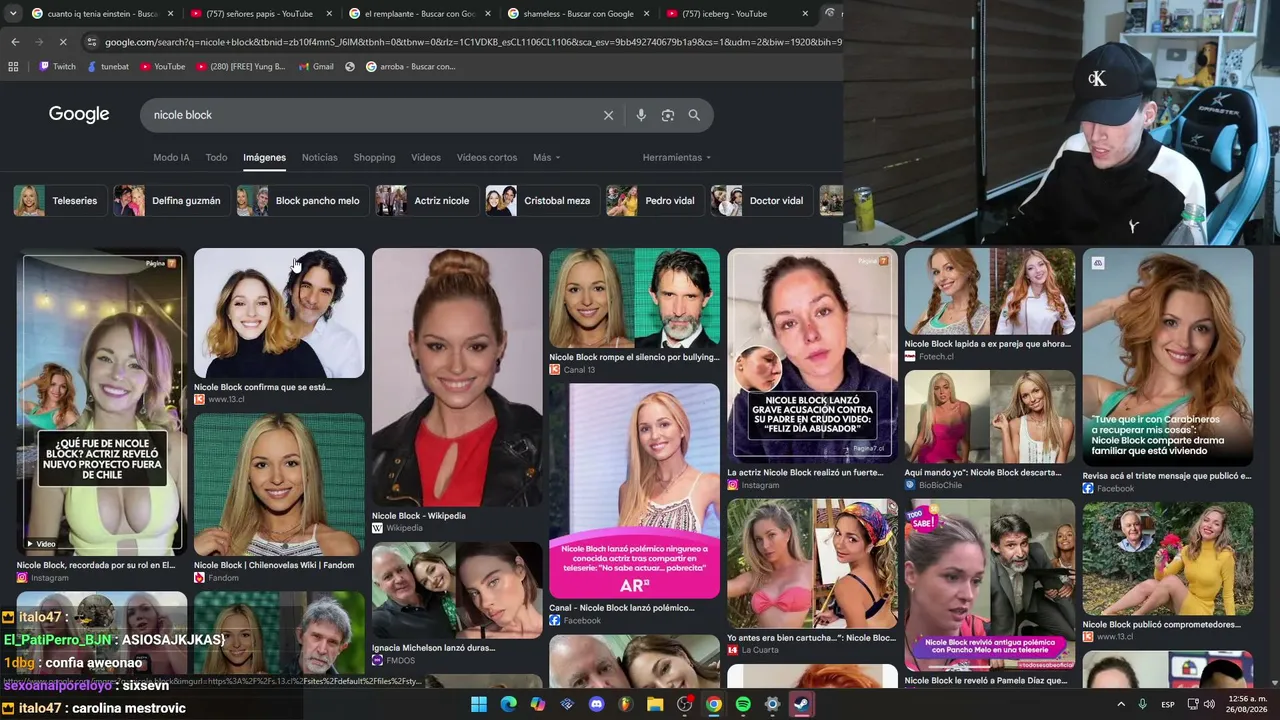Open the 'Nicole Block | Chilenovelas Wiki | Fandom' link
1280x720 pixels.
coord(274,565)
